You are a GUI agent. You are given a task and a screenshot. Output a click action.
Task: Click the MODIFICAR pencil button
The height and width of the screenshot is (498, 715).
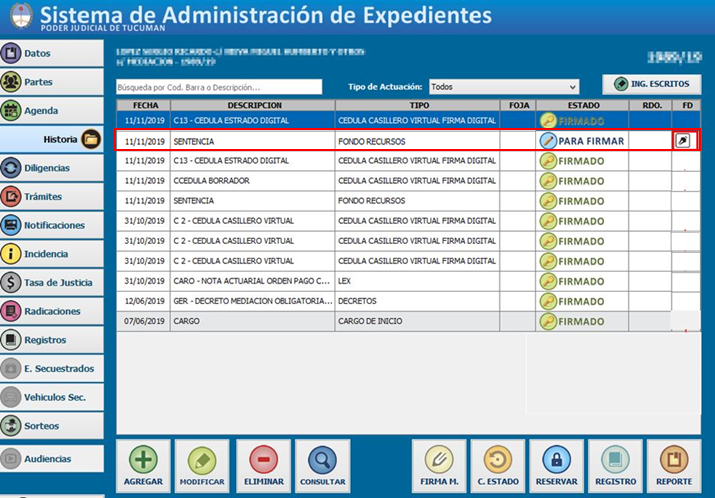(202, 466)
